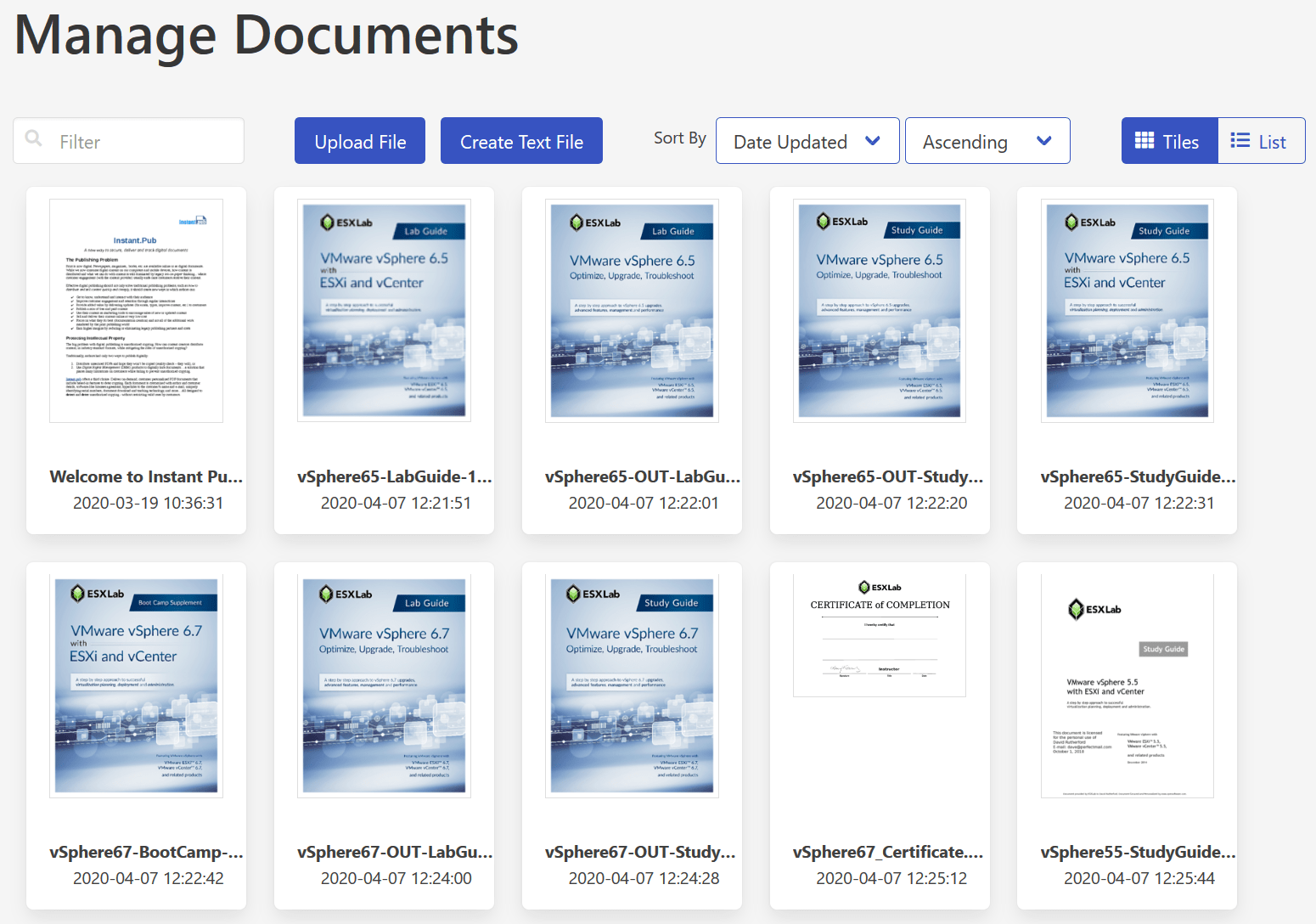
Task: Open the Welcome to Instant Pub thumbnail
Action: pos(135,311)
